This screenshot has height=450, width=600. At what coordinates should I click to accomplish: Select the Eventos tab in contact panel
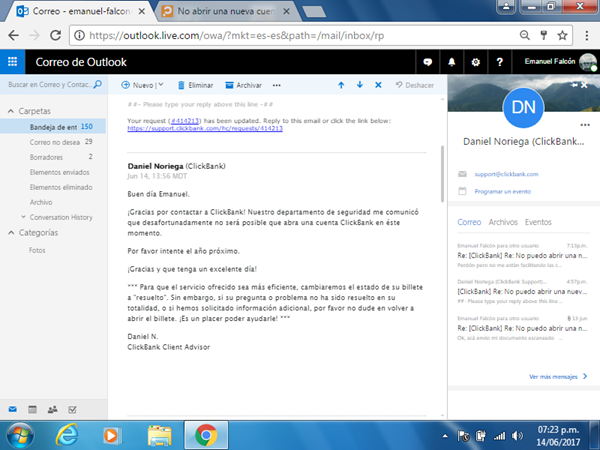point(538,222)
